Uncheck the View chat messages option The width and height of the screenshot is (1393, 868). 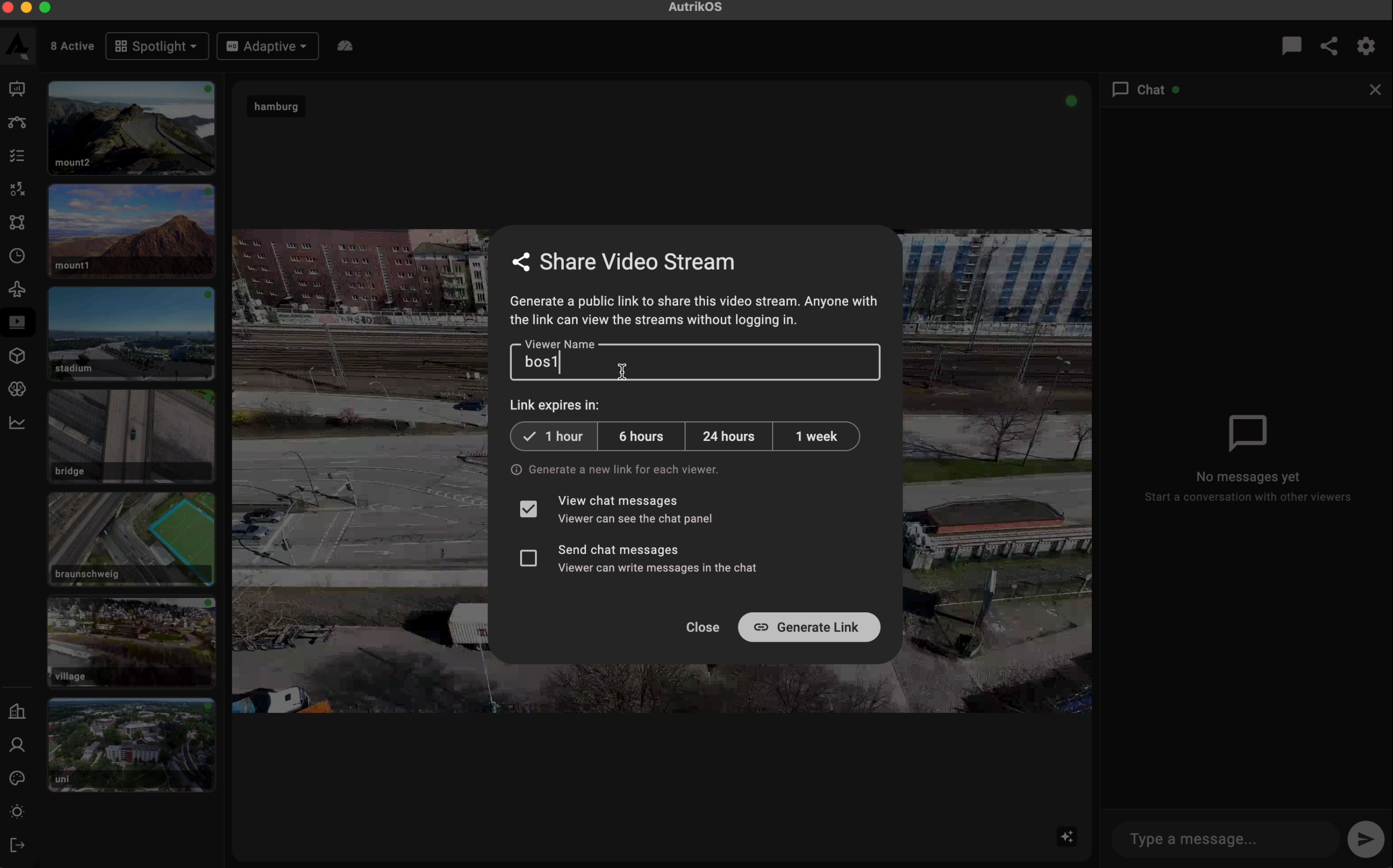point(528,509)
